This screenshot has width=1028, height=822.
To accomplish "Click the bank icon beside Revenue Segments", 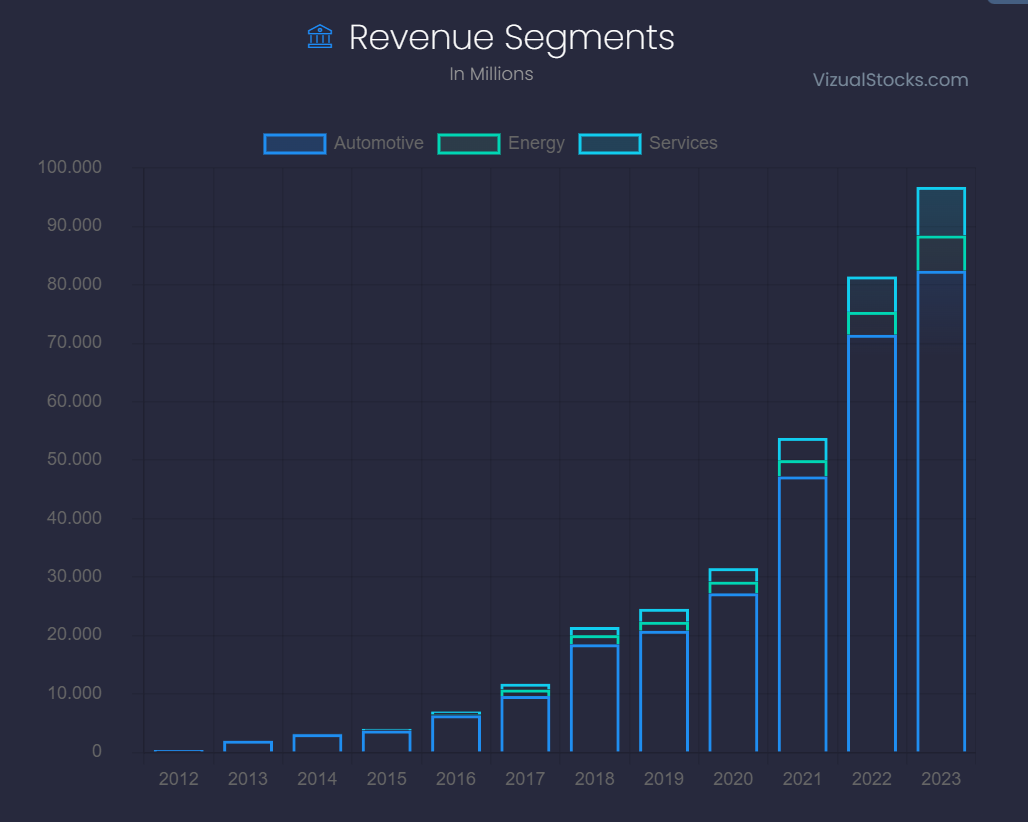I will pos(320,37).
